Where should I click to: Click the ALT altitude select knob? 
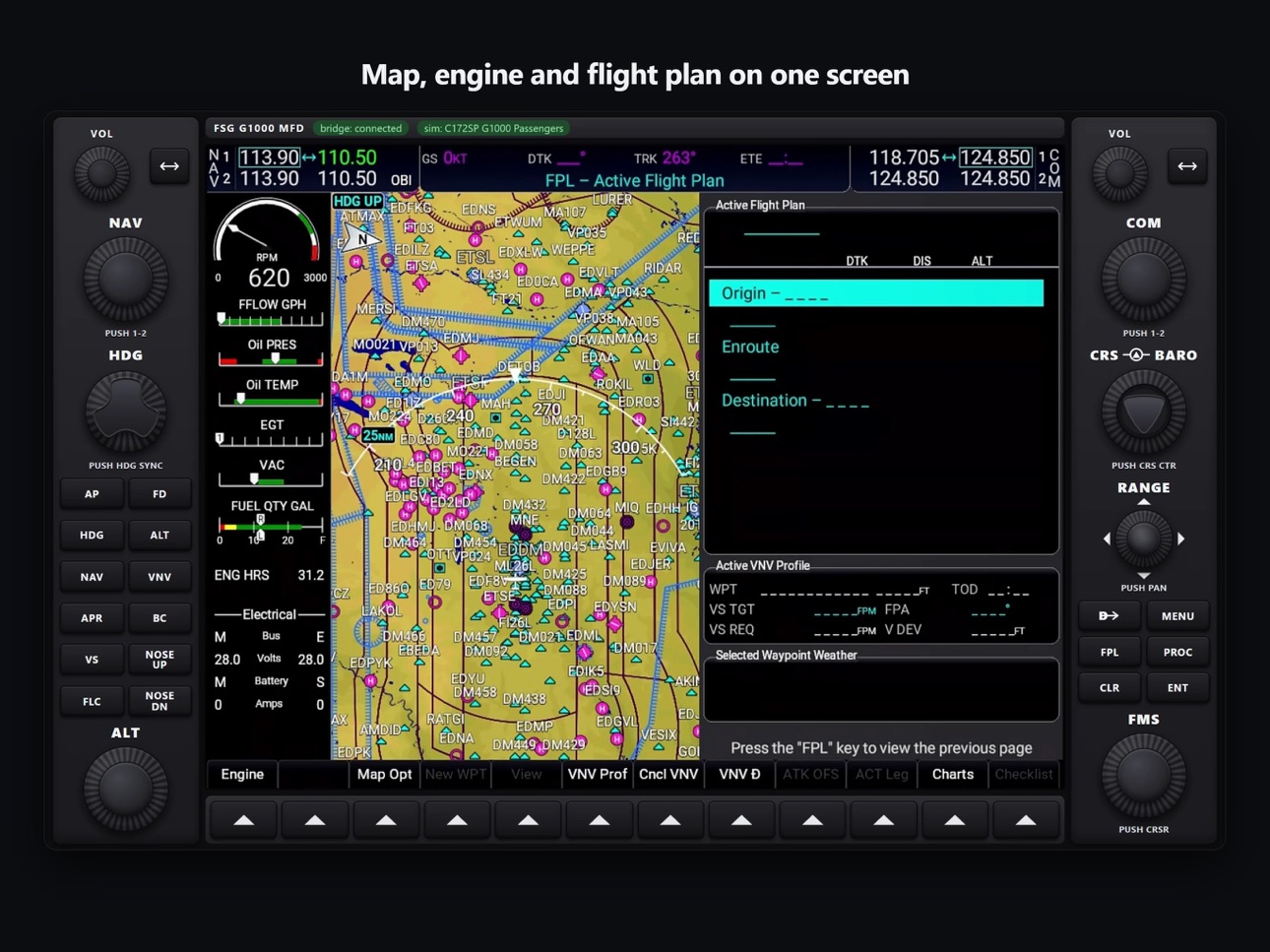(125, 789)
